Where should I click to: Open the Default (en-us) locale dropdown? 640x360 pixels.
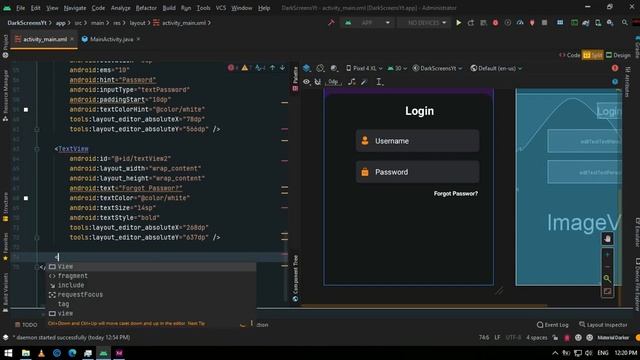496,68
